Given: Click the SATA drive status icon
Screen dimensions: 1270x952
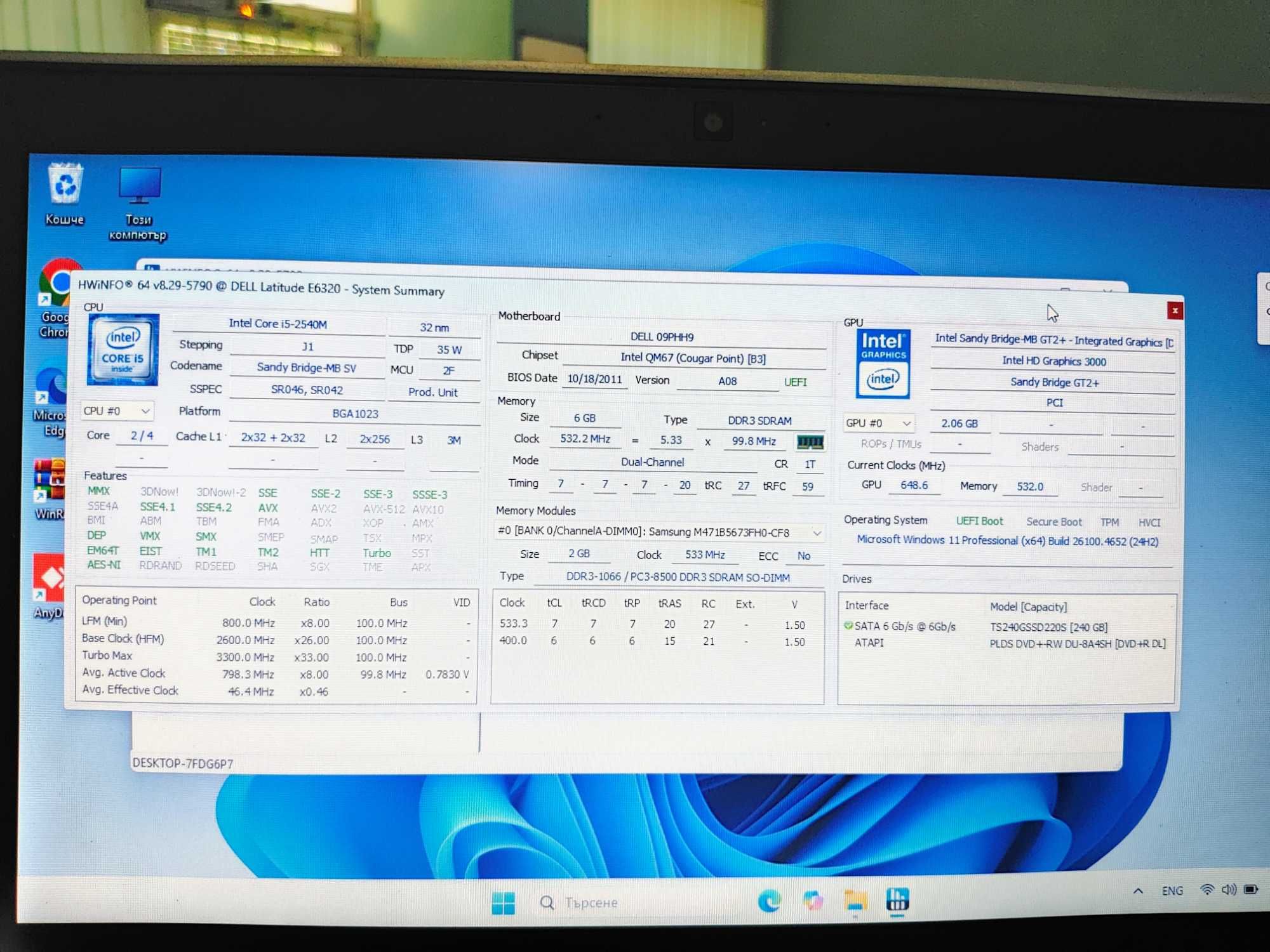Looking at the screenshot, I should pos(848,626).
